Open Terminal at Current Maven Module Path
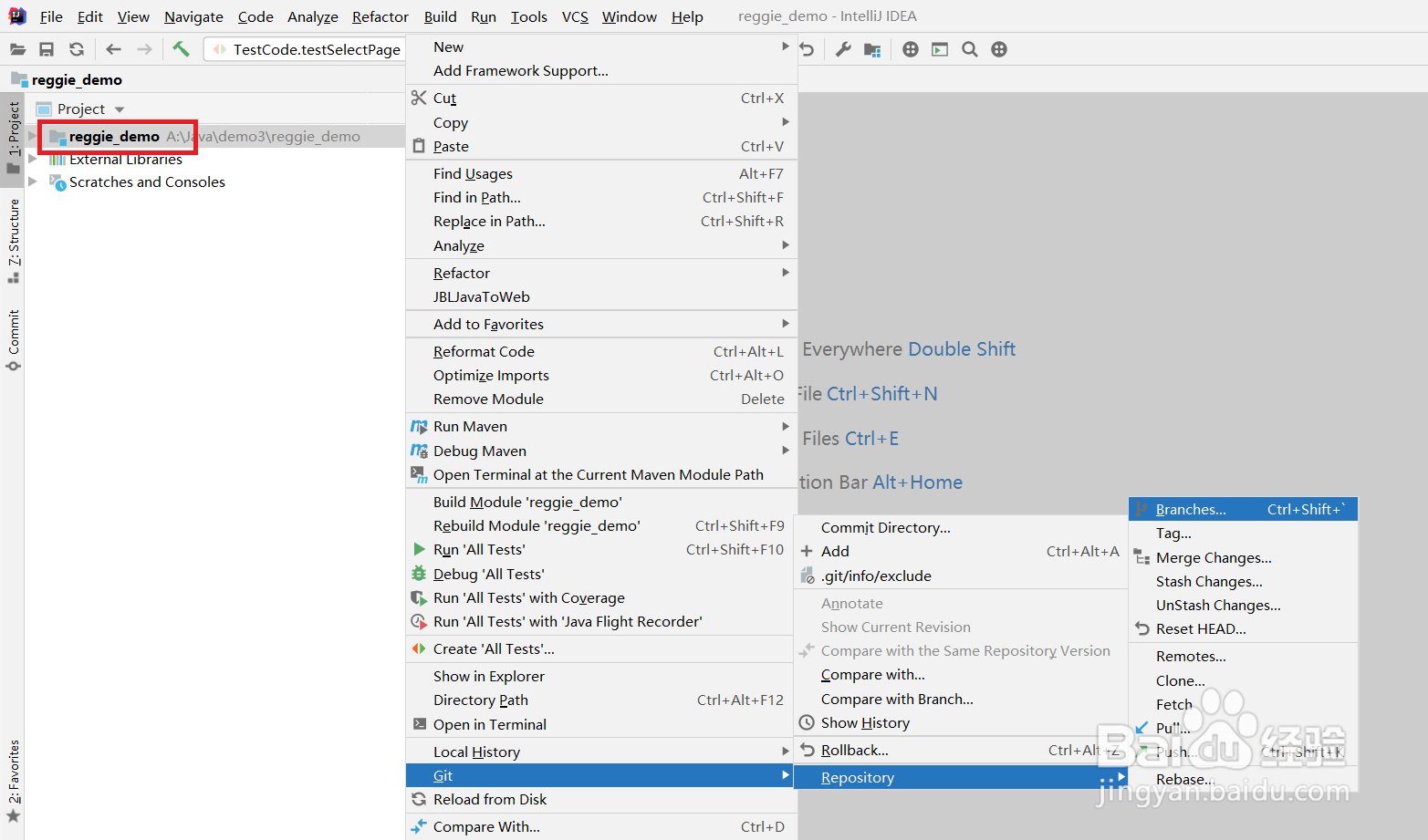 tap(601, 474)
